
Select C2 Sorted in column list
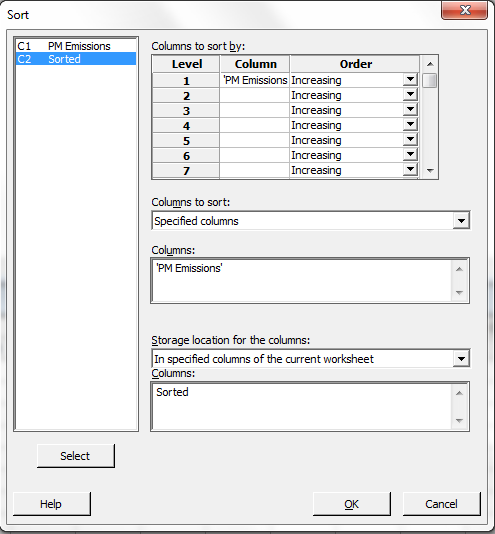(x=76, y=59)
